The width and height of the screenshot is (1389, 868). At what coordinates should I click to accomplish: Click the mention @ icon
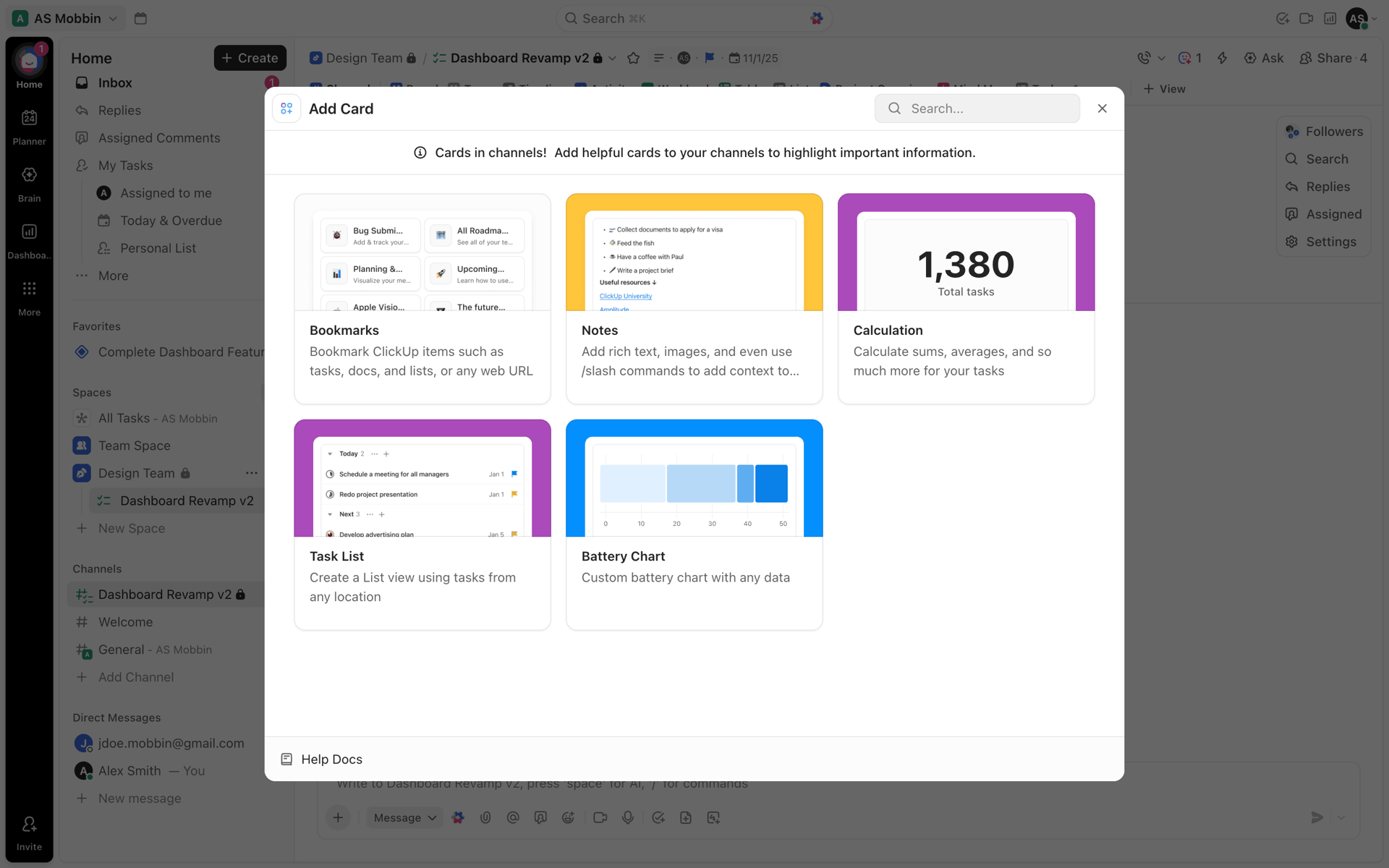click(513, 817)
